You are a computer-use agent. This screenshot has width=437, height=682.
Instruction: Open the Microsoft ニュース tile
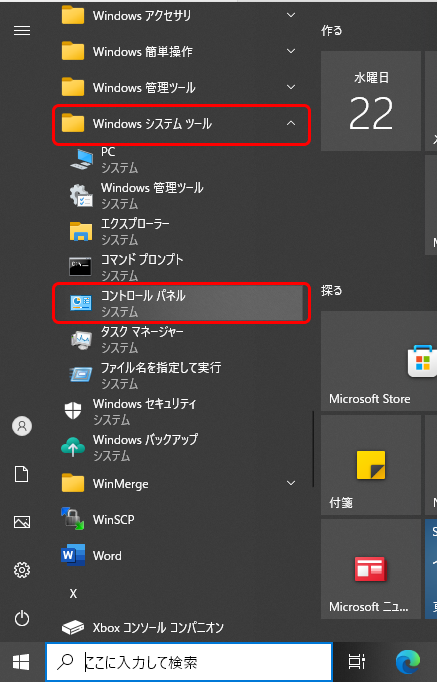click(370, 569)
